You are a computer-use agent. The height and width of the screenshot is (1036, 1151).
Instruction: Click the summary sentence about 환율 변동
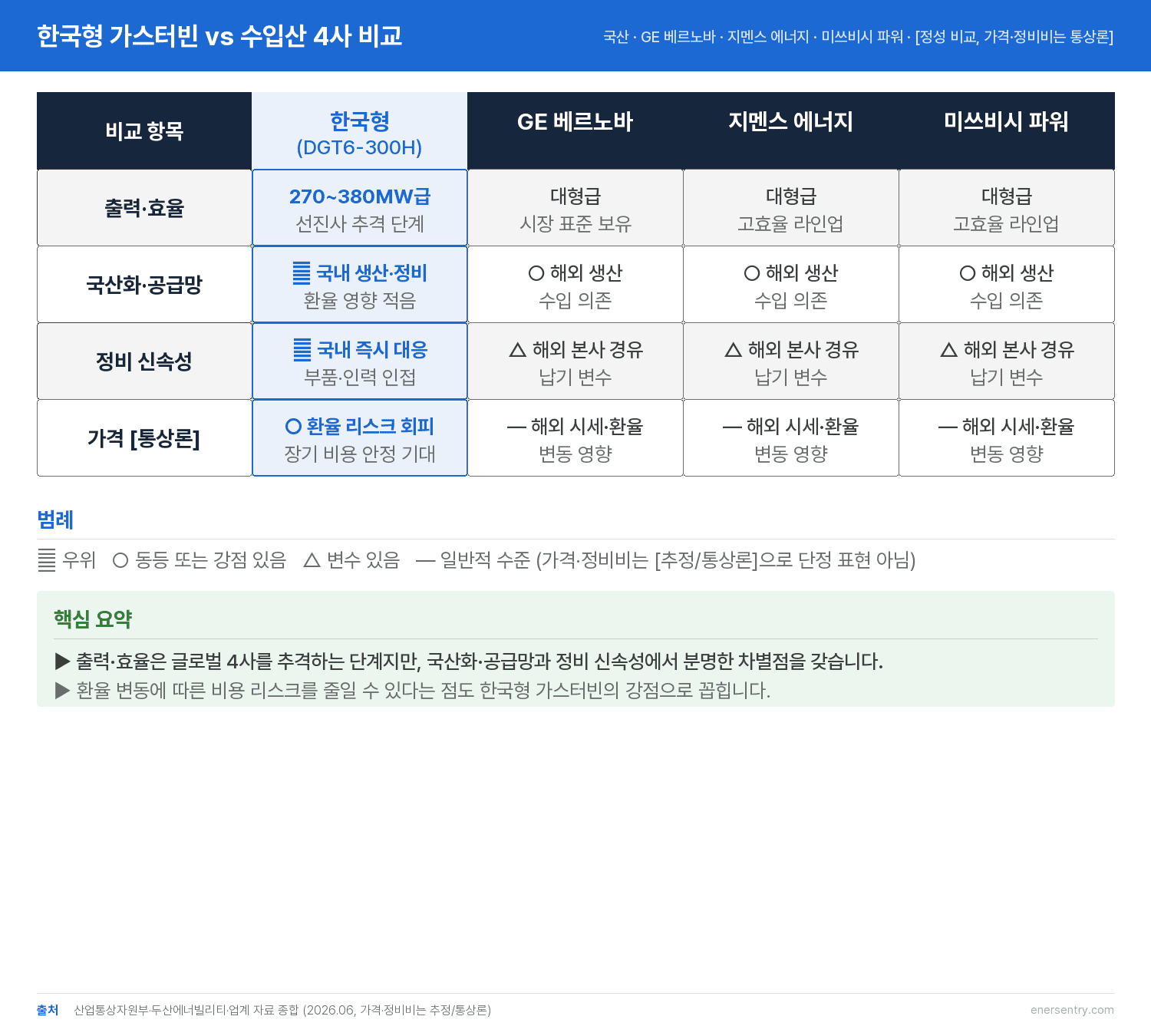click(x=423, y=691)
